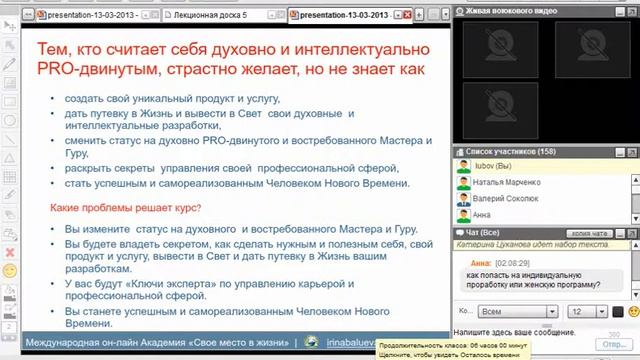Click the Копия чата button
Viewport: 640px width, 360px height.
589,233
